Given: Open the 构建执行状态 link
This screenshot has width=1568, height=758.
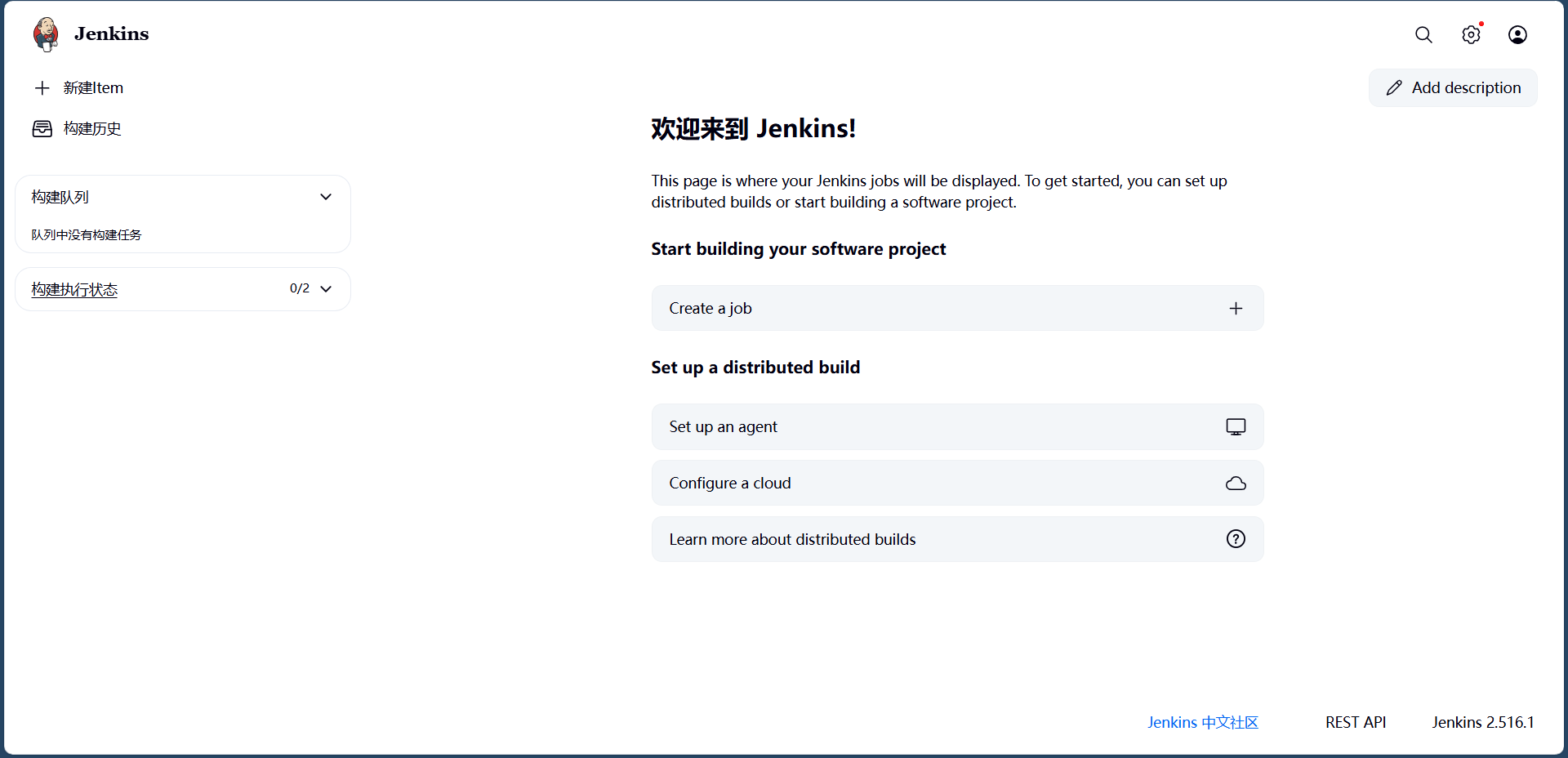Looking at the screenshot, I should pos(74,289).
